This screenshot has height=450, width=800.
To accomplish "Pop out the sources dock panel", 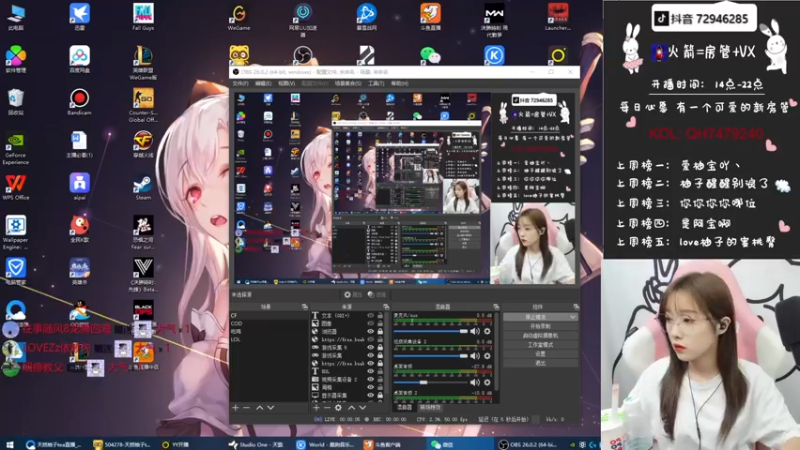I will pos(386,307).
